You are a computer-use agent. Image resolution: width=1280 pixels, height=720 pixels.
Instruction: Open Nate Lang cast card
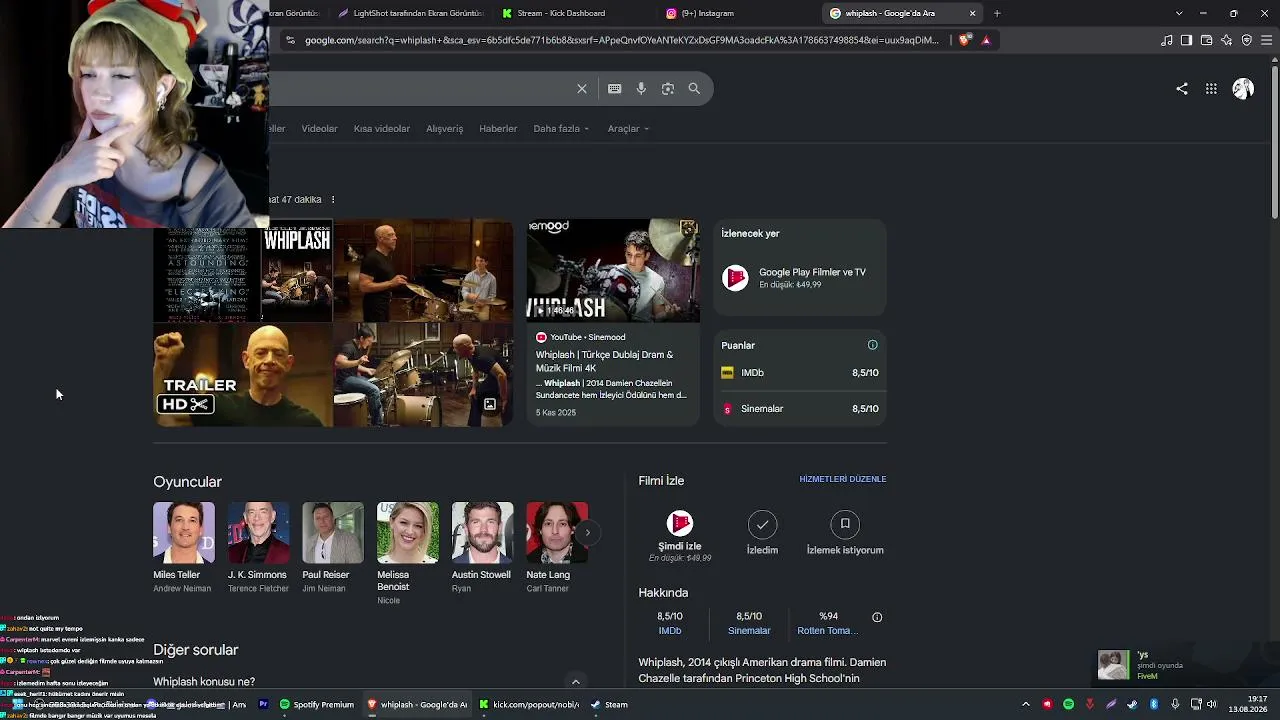pos(557,548)
